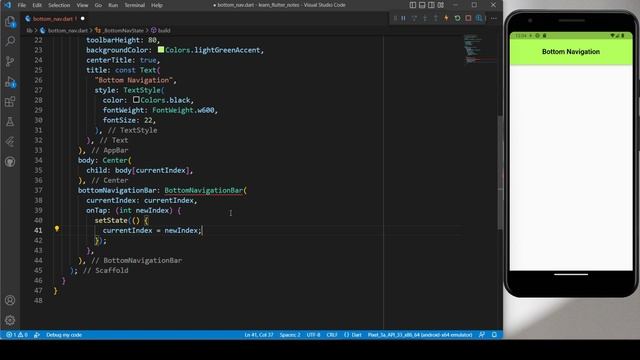
Task: Open the Accounts icon in activity bar
Action: pyautogui.click(x=10, y=300)
